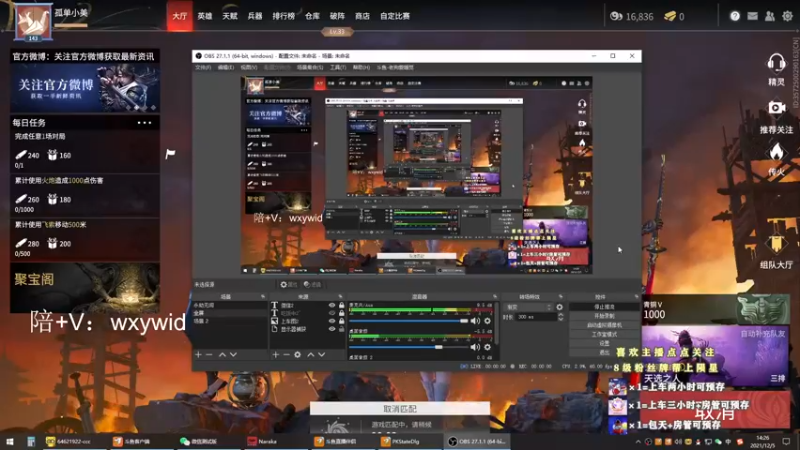Click the white flag icon beside daily tasks

click(170, 153)
